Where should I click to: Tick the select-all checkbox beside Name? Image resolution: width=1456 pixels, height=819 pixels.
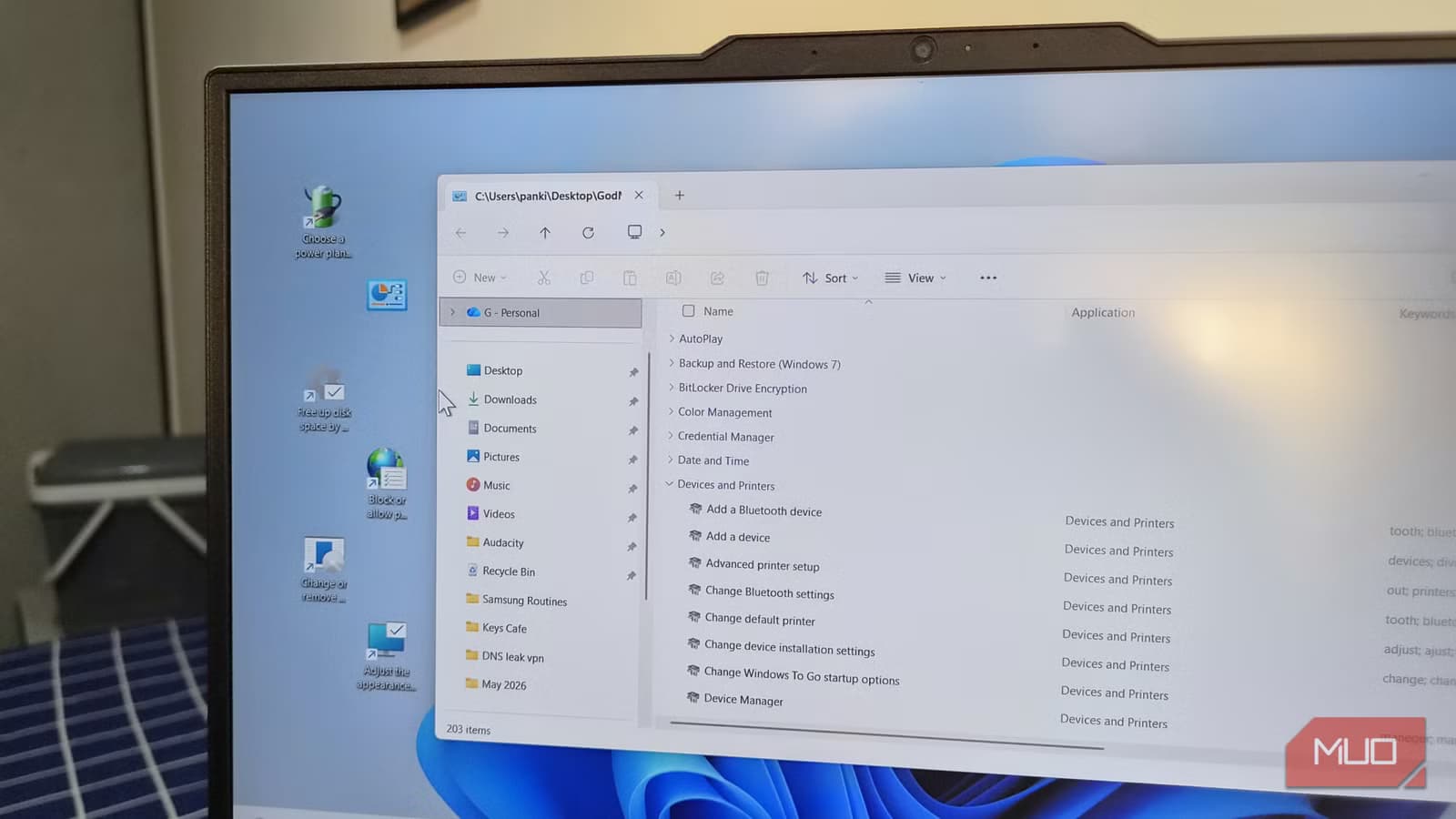689,311
